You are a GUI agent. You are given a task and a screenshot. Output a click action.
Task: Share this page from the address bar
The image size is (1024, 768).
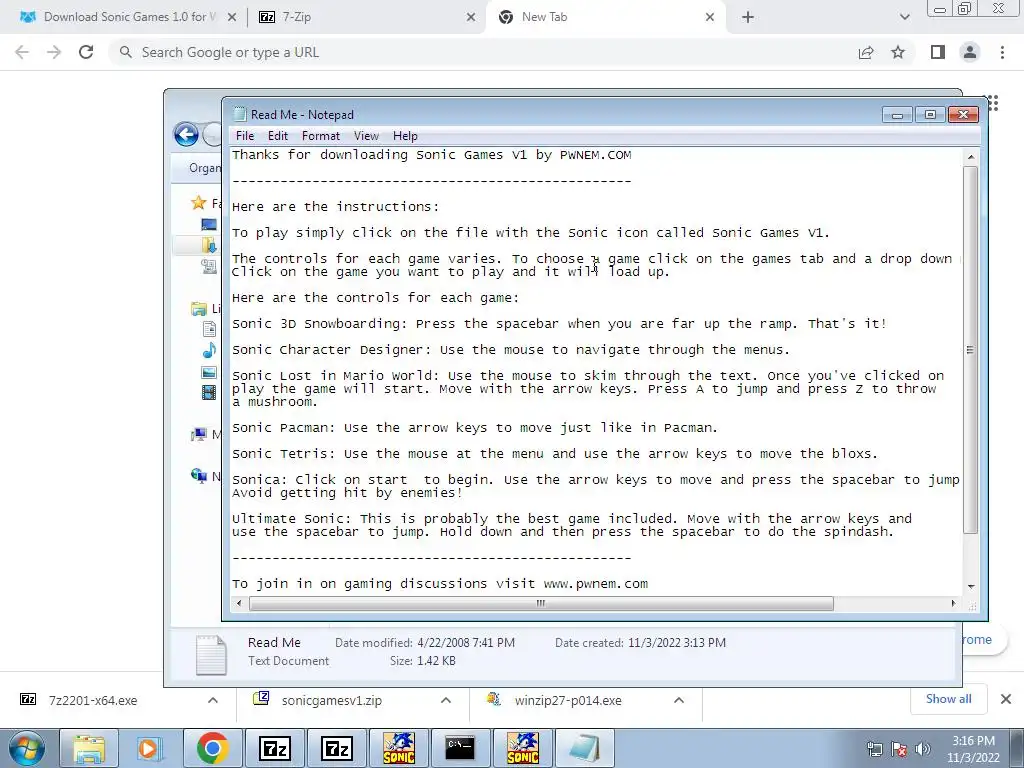click(866, 53)
